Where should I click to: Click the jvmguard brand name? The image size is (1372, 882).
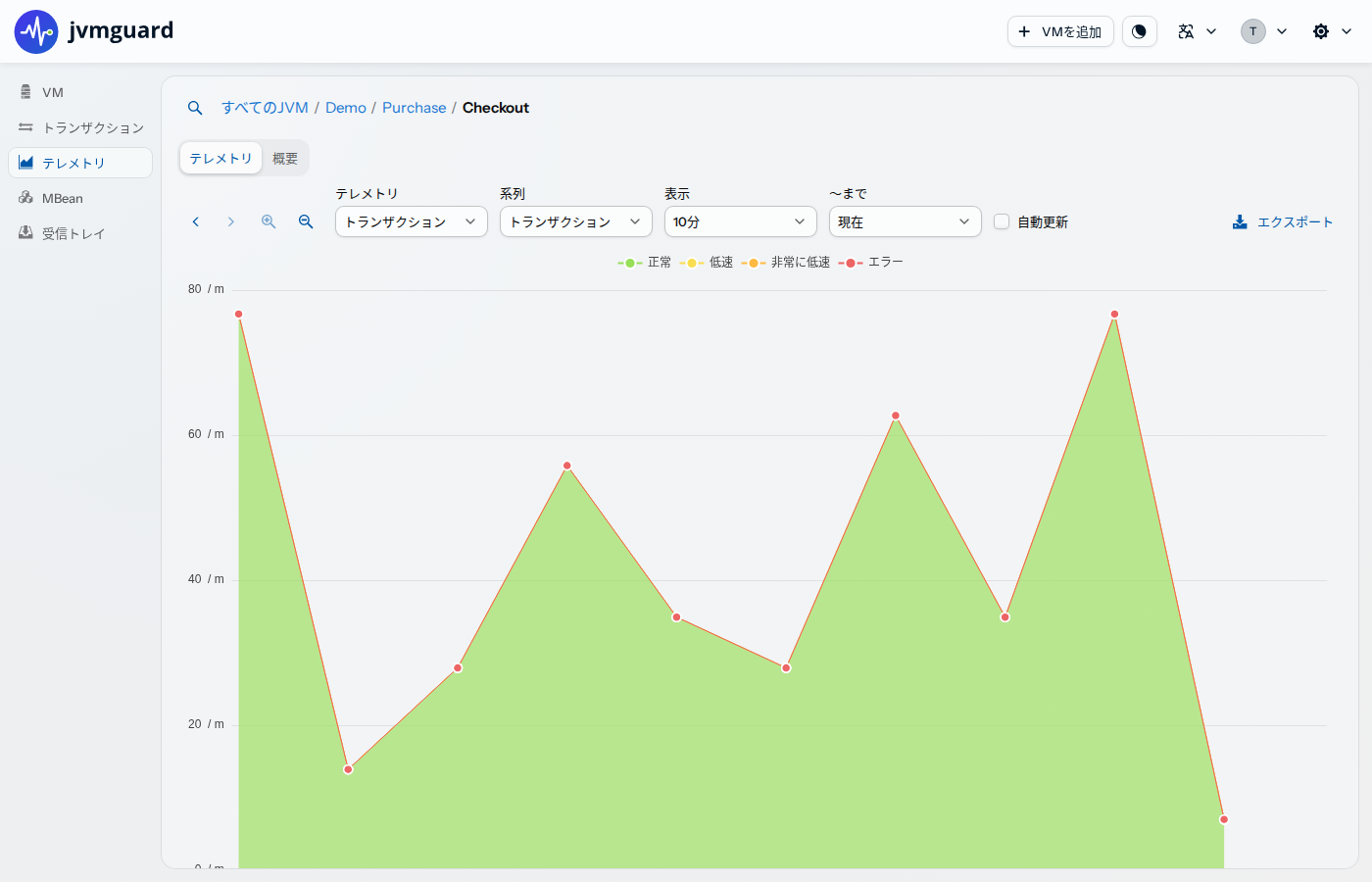point(122,30)
